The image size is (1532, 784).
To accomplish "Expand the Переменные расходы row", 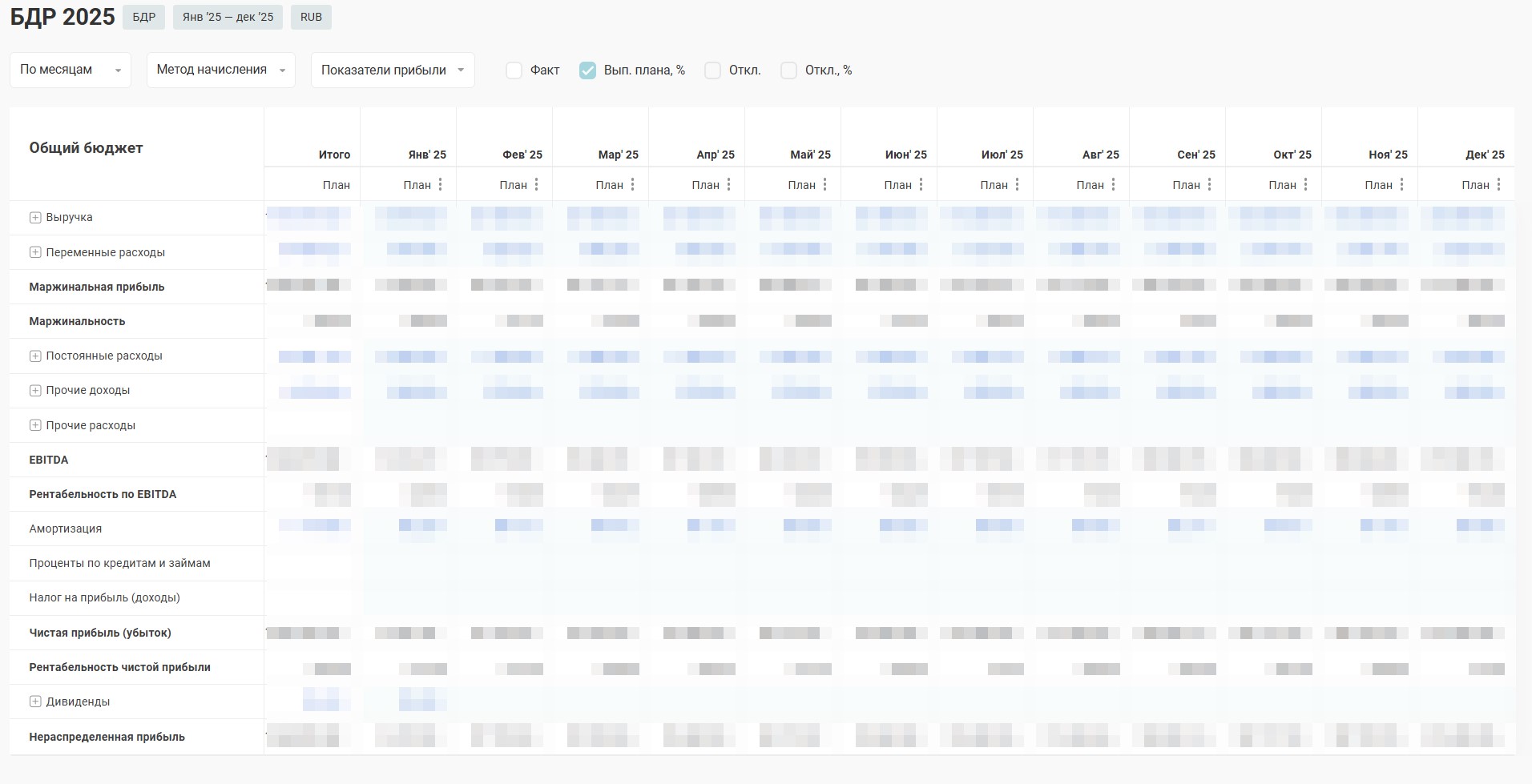I will [35, 252].
